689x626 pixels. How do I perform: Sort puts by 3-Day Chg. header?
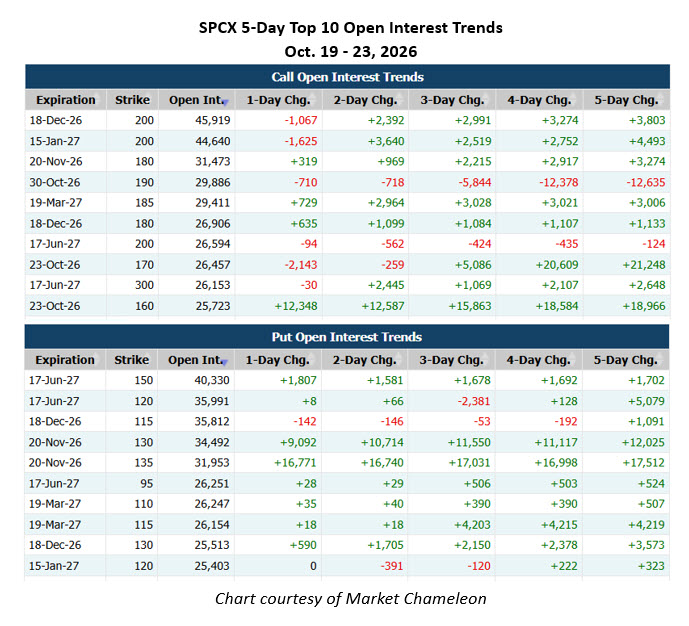coord(451,360)
